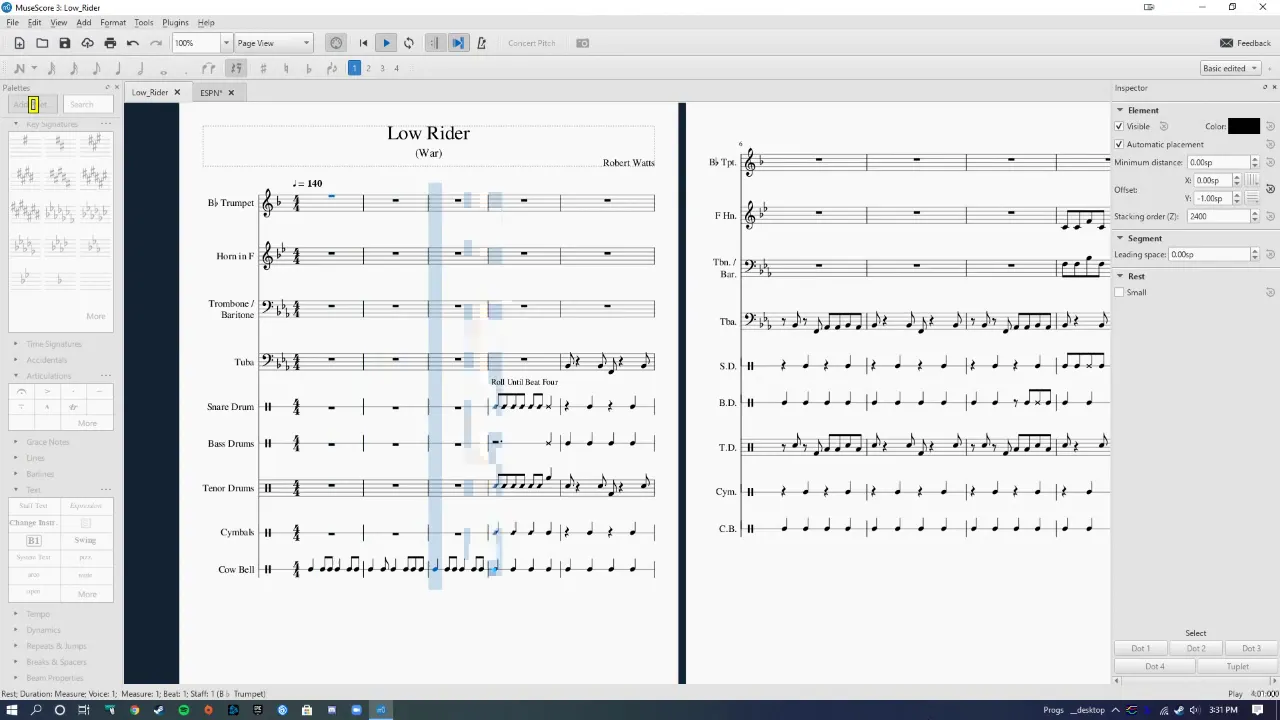The image size is (1280, 720).
Task: Toggle the MIDI input button
Action: click(336, 43)
